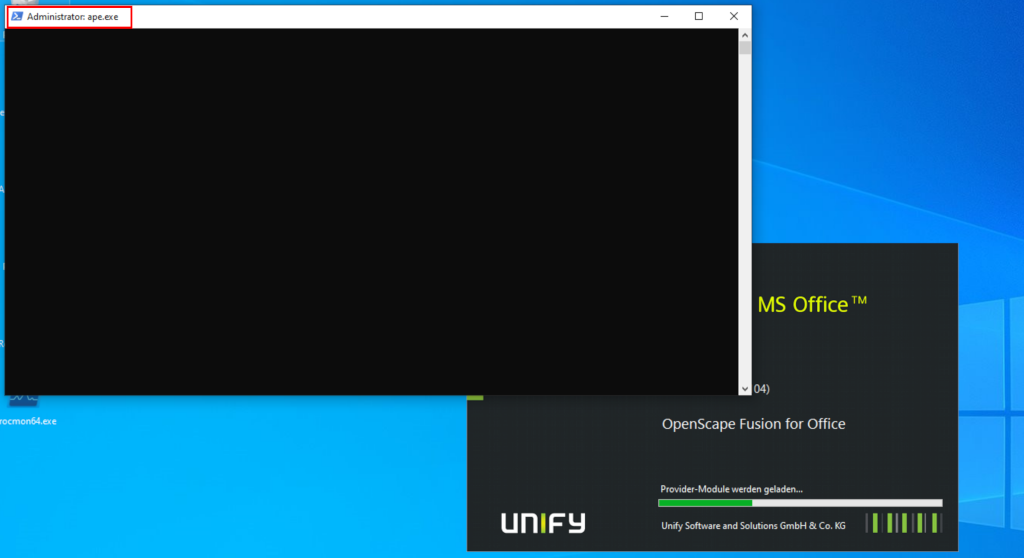Click the yellow "MS Office™" text

(812, 305)
